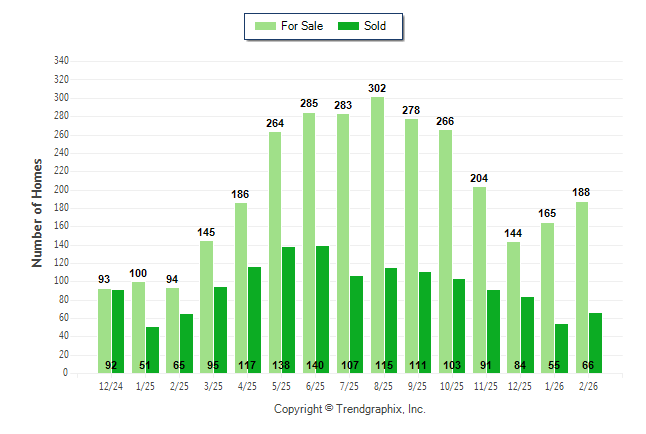Click the 4/25 x-axis date label
Viewport: 646px width, 434px height.
[247, 385]
